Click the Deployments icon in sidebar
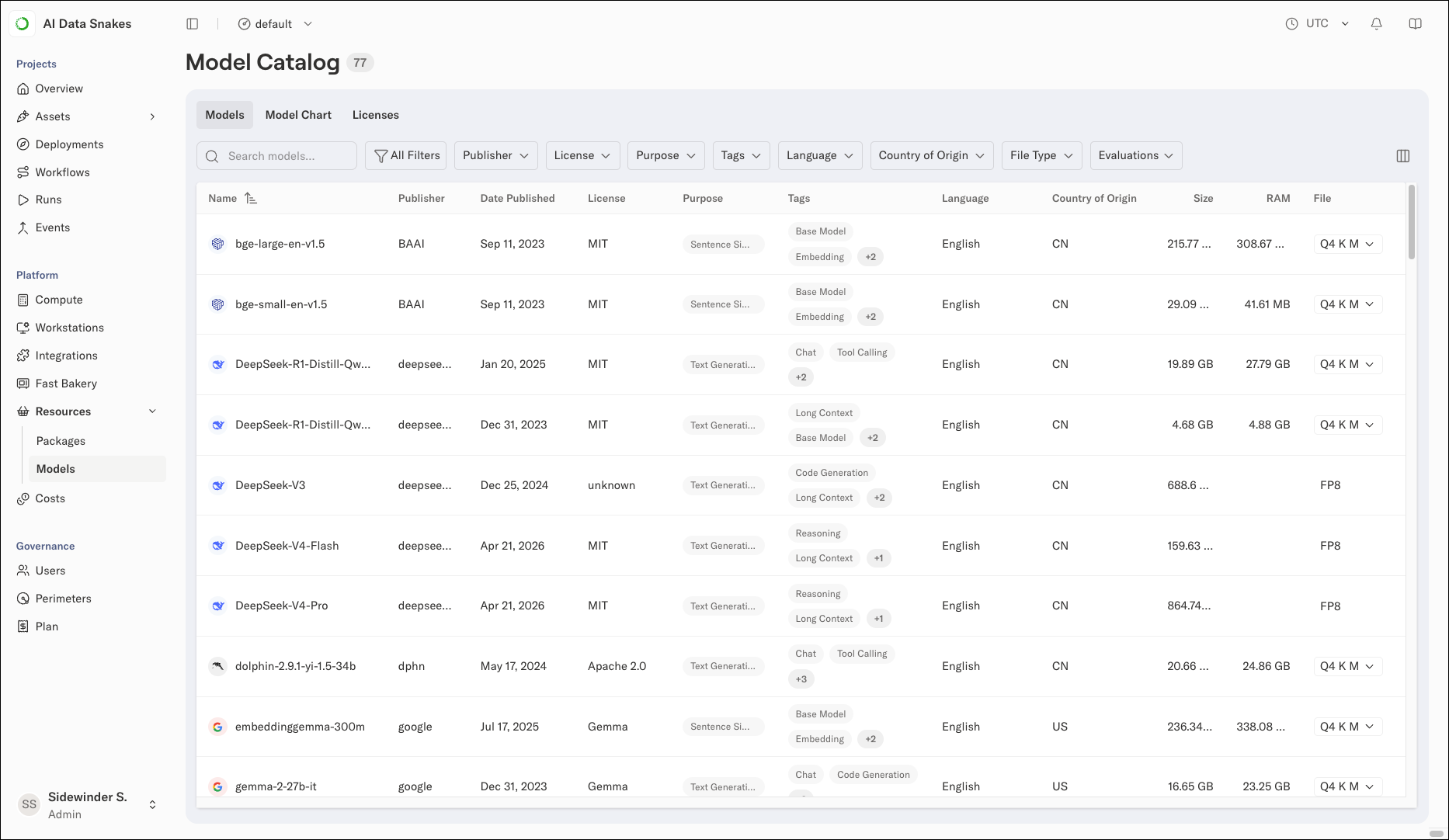 click(x=23, y=144)
